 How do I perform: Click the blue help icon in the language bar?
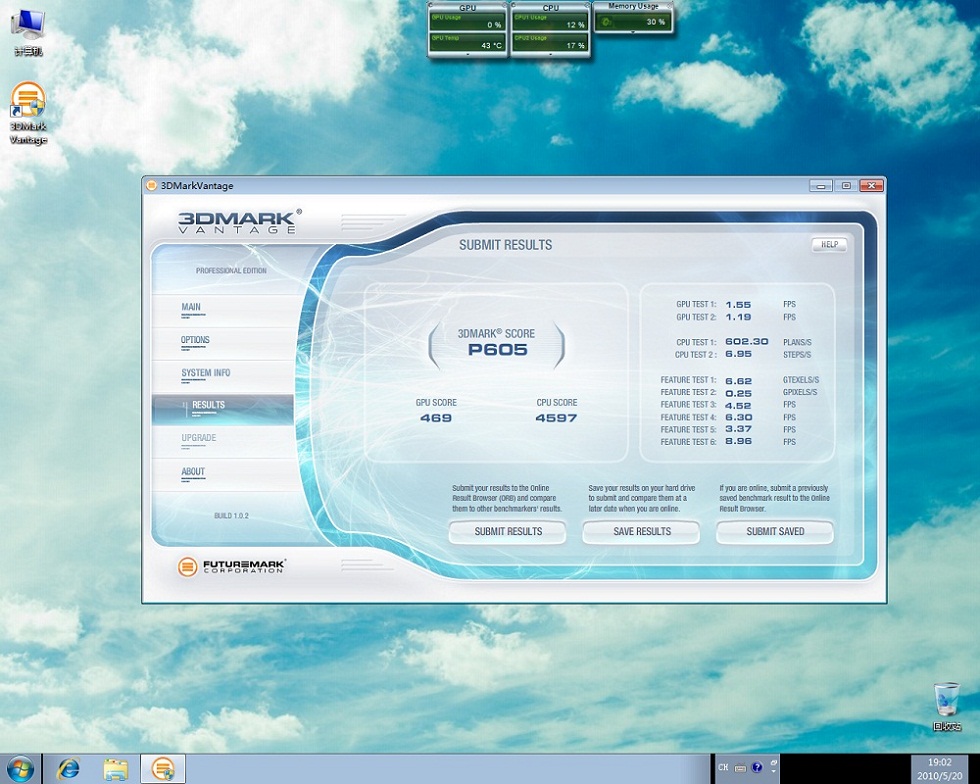tap(757, 767)
